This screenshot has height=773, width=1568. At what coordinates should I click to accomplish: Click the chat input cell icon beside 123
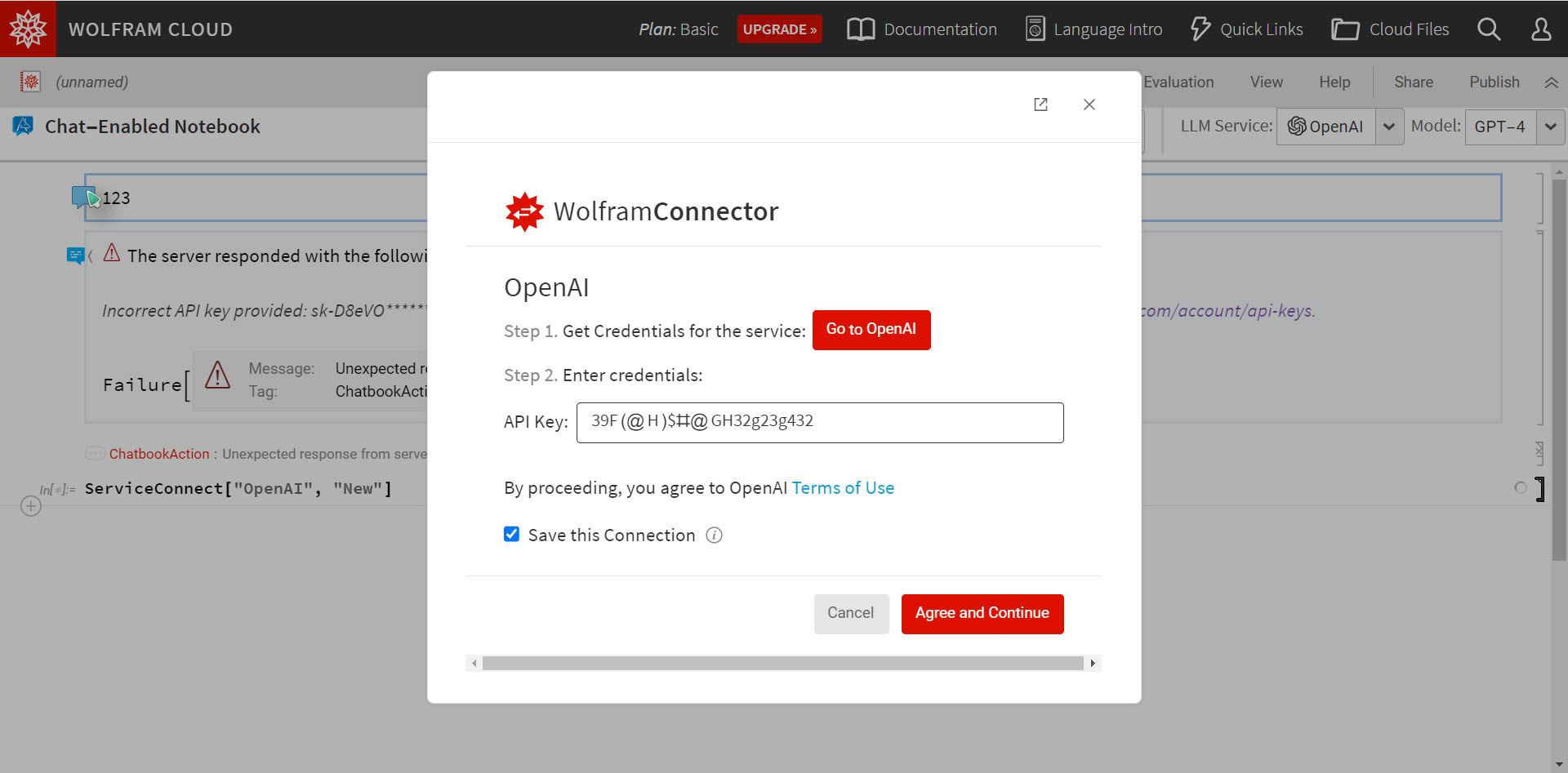(x=85, y=198)
